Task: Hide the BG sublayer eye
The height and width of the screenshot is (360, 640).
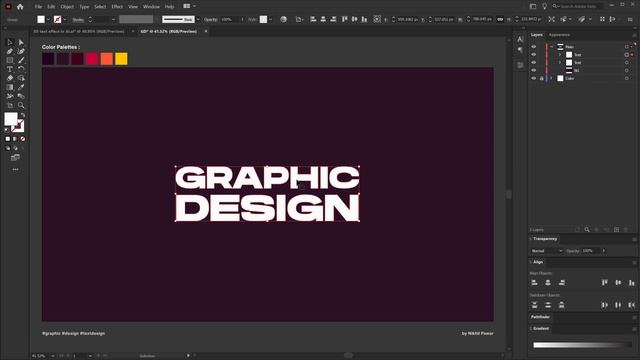Action: coord(533,70)
